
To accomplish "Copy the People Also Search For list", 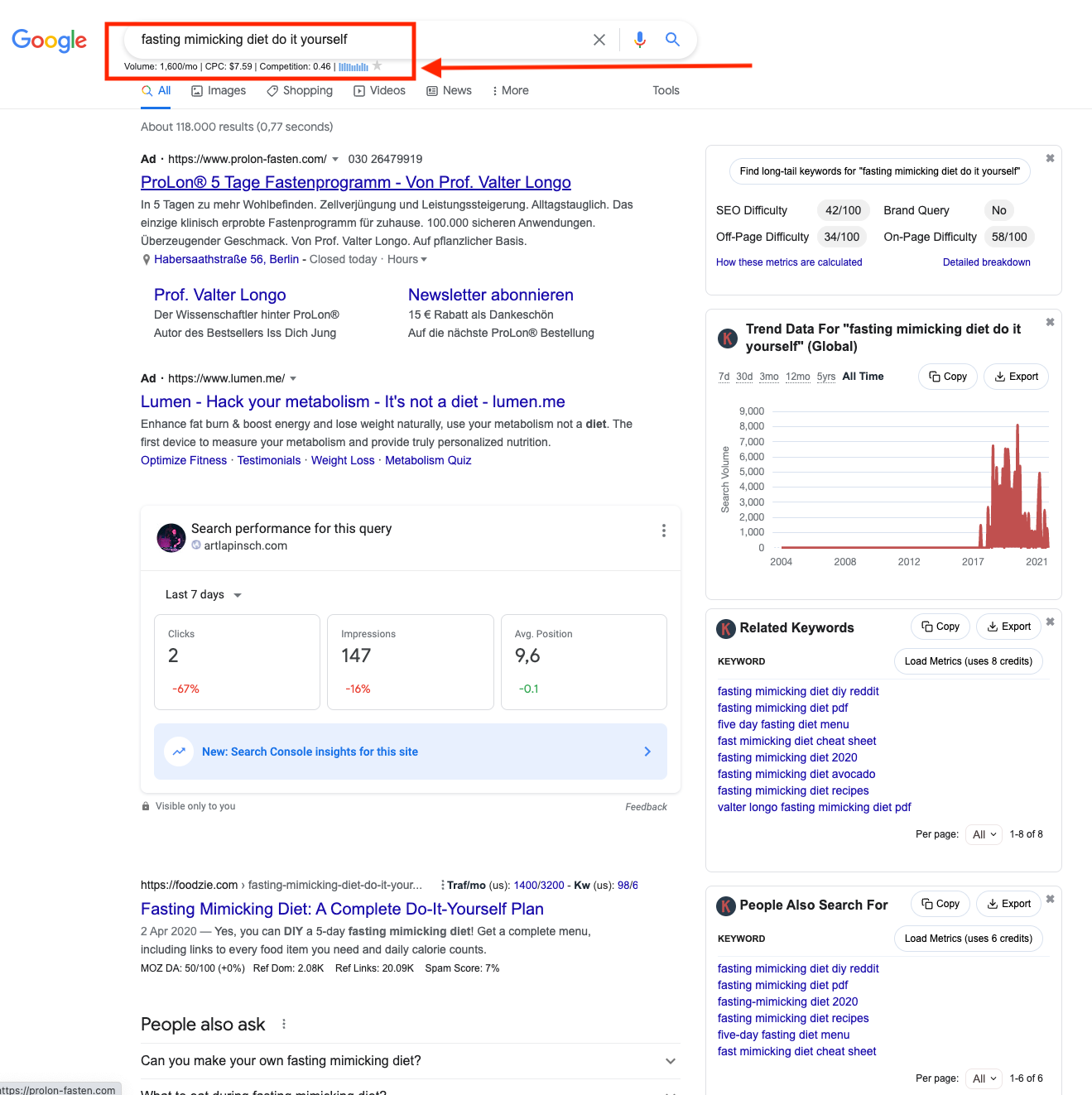I will click(940, 904).
